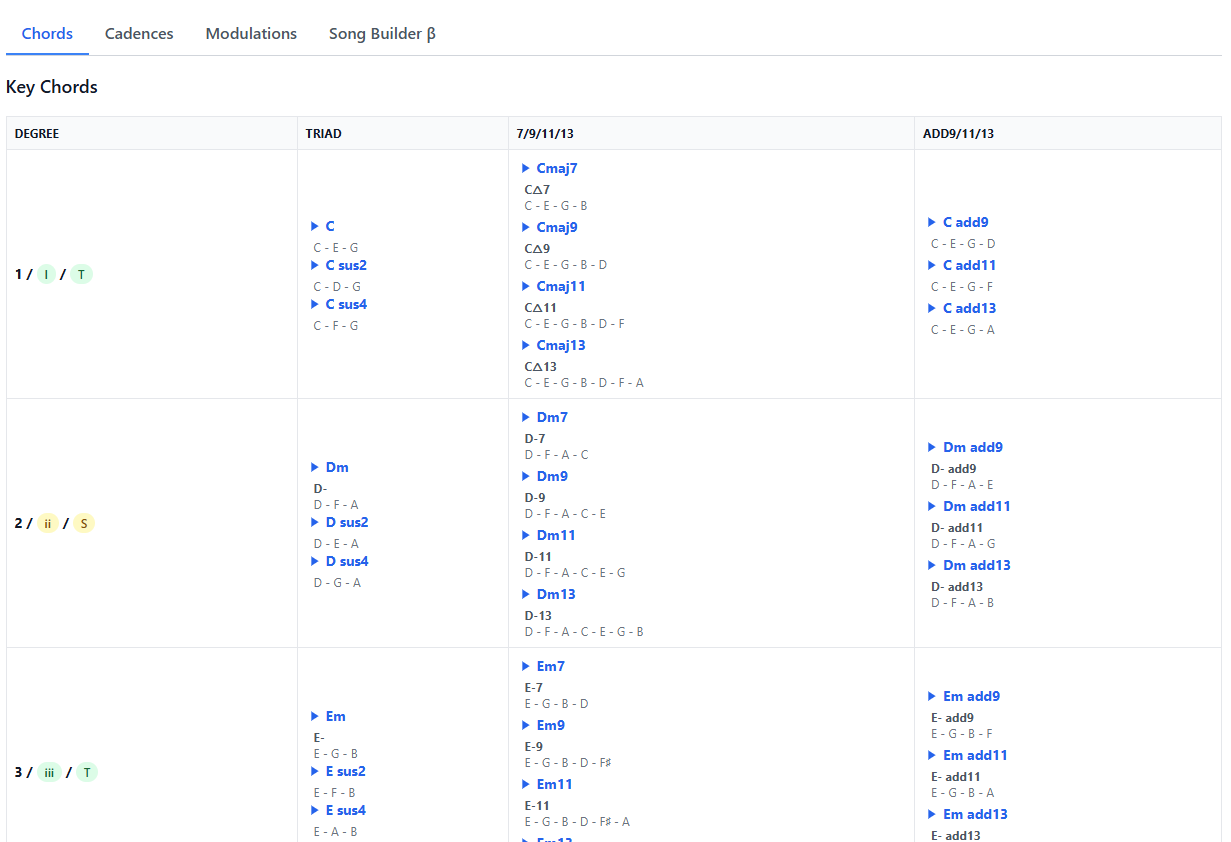1231x842 pixels.
Task: Open the Em11 chord link
Action: coord(555,784)
